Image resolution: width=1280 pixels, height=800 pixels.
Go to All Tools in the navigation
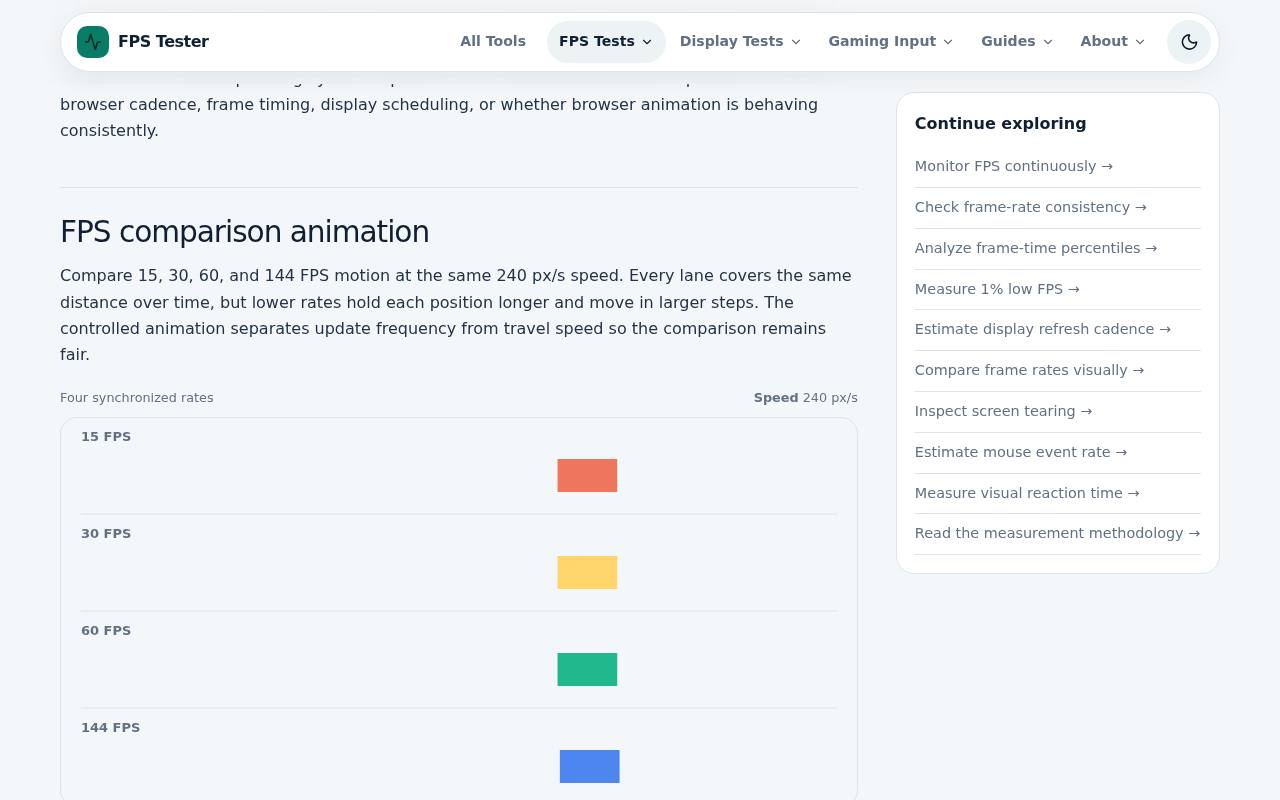(x=493, y=42)
